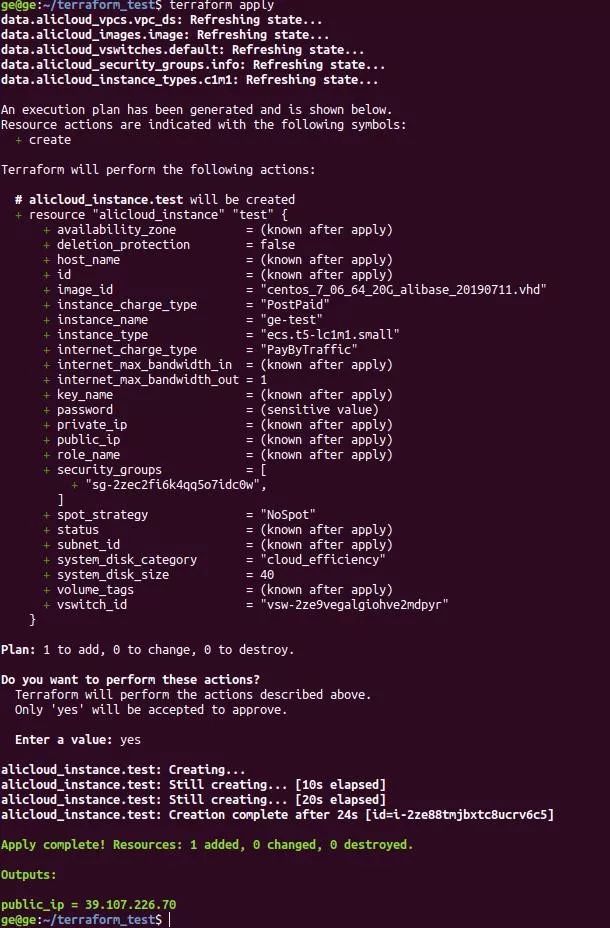Click the password sensitive value text
The image size is (610, 928).
point(319,410)
